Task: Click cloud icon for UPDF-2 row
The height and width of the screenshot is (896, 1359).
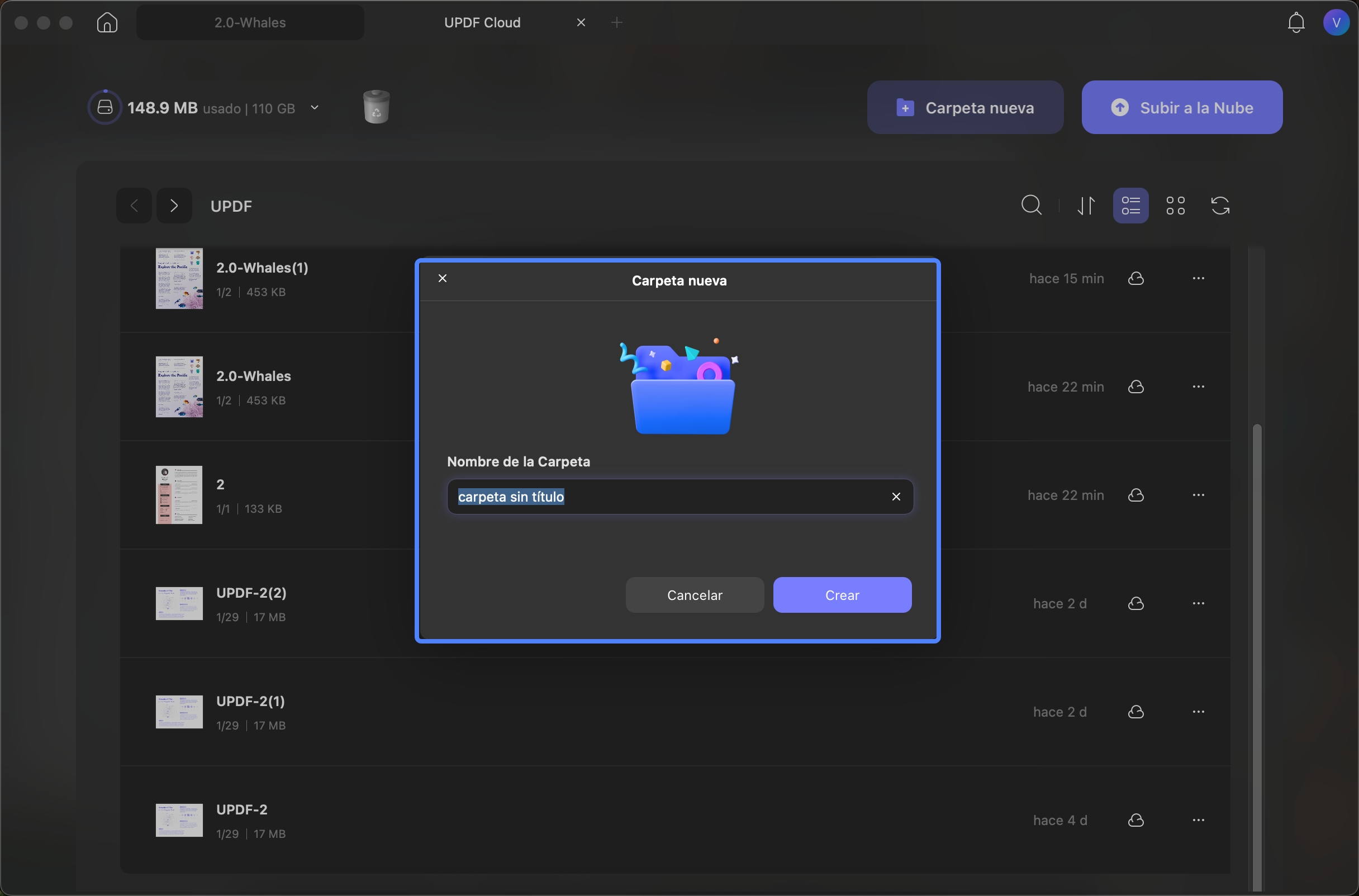Action: tap(1135, 820)
